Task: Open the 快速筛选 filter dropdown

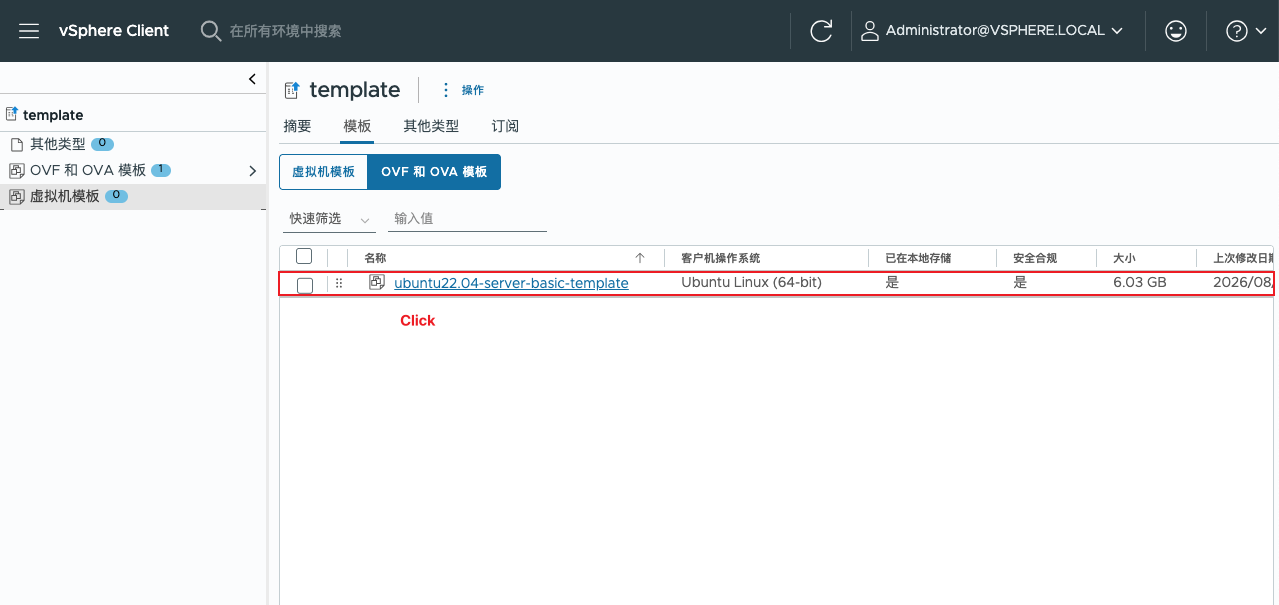Action: tap(330, 218)
